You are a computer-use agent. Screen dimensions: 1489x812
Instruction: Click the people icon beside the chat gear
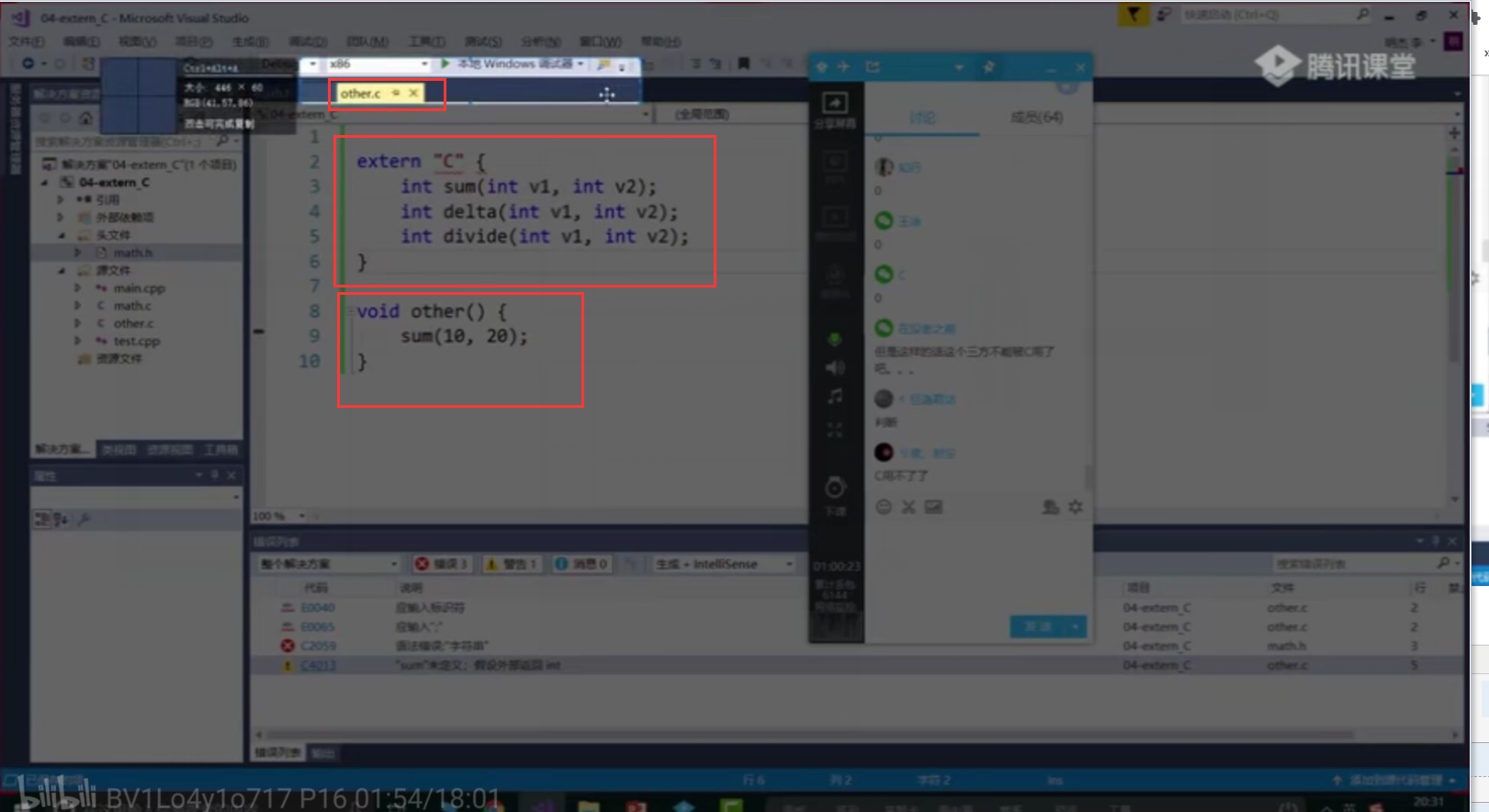click(1051, 506)
